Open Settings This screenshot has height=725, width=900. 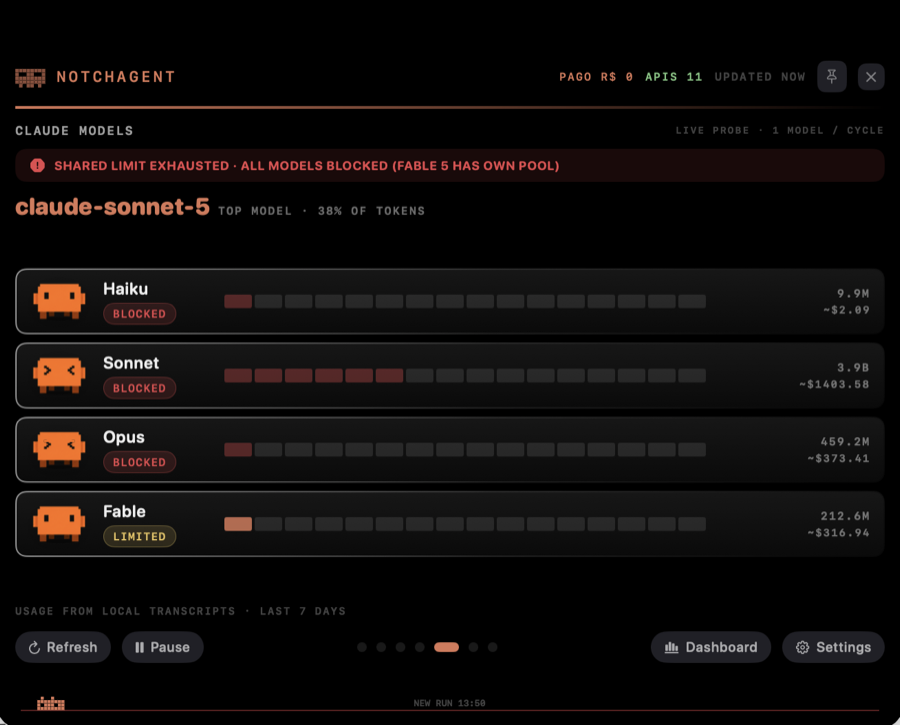(833, 647)
